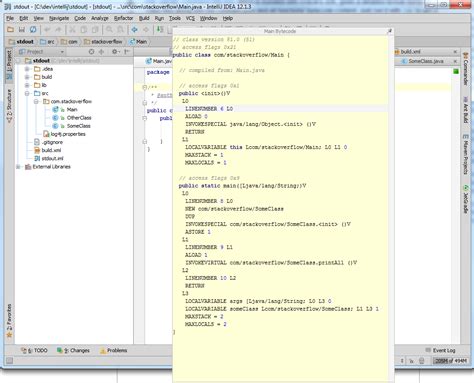
Task: Click the Cut scissors toolbar icon
Action: pos(72,30)
